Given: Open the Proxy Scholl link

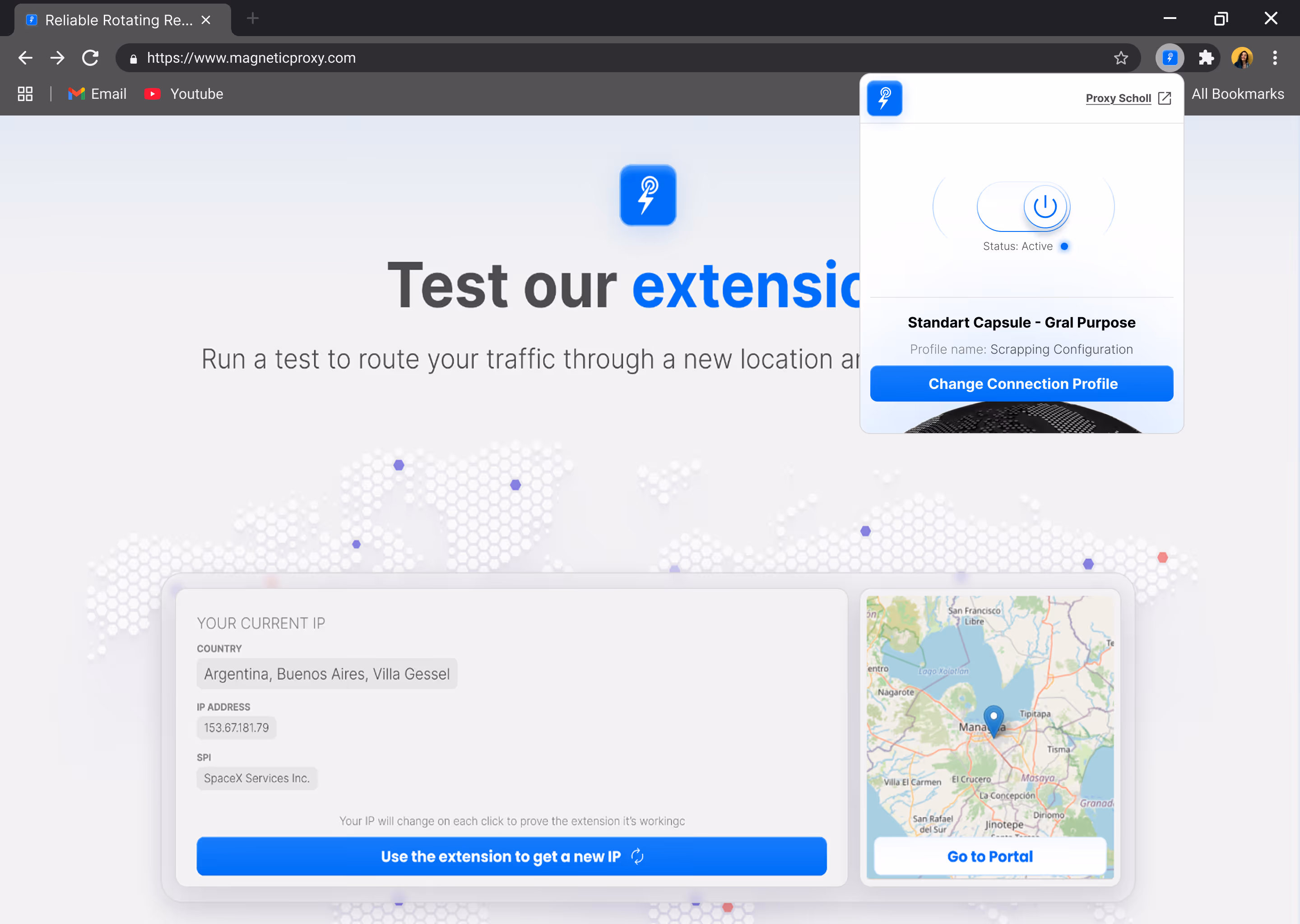Looking at the screenshot, I should [x=1118, y=98].
